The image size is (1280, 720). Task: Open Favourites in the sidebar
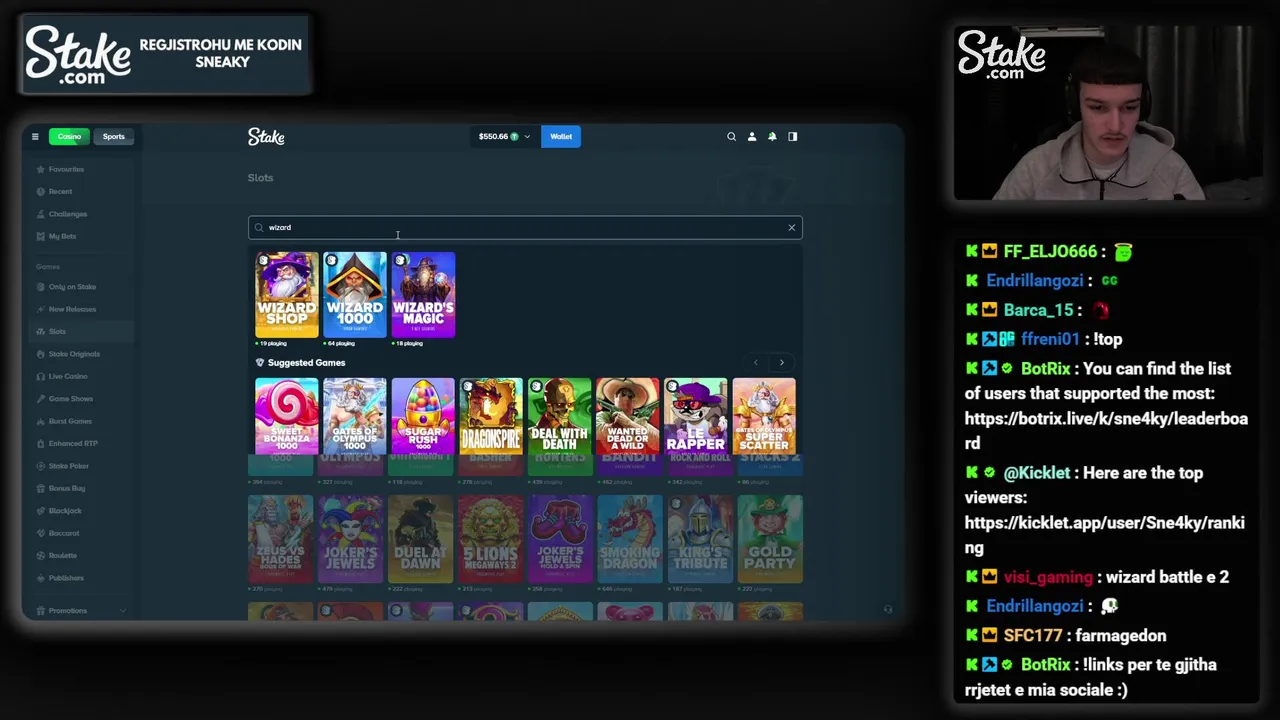coord(66,169)
